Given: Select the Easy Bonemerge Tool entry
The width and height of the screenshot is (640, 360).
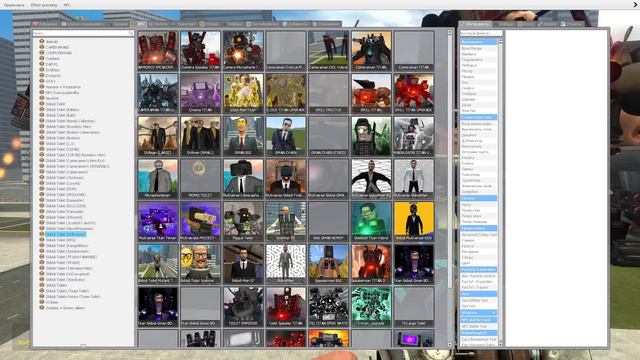Looking at the screenshot, I should pyautogui.click(x=479, y=339).
